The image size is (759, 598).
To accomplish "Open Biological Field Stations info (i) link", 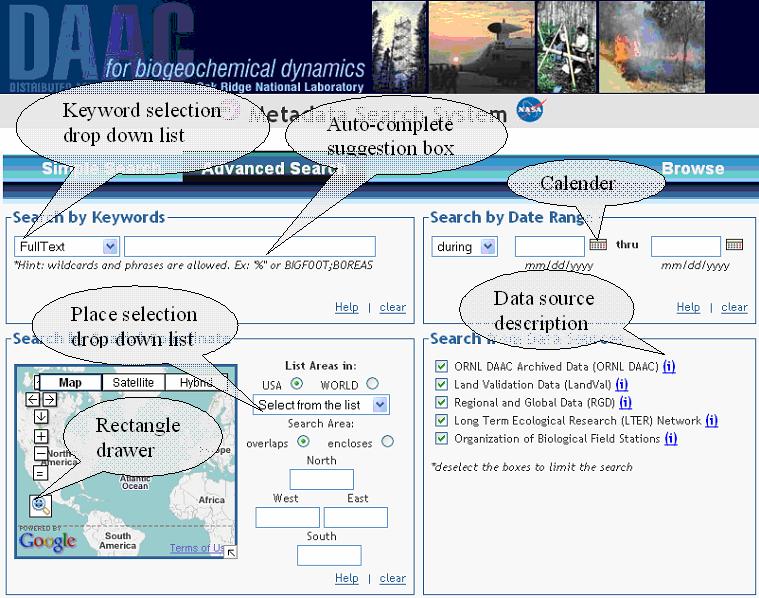I will 670,439.
